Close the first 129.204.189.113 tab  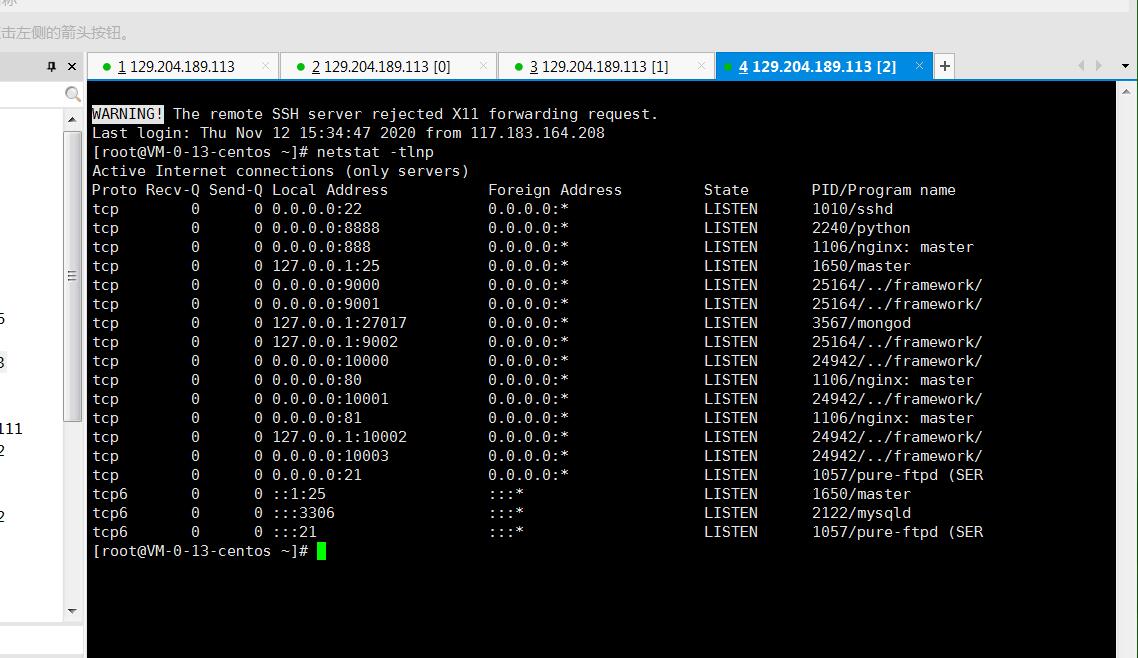point(266,66)
